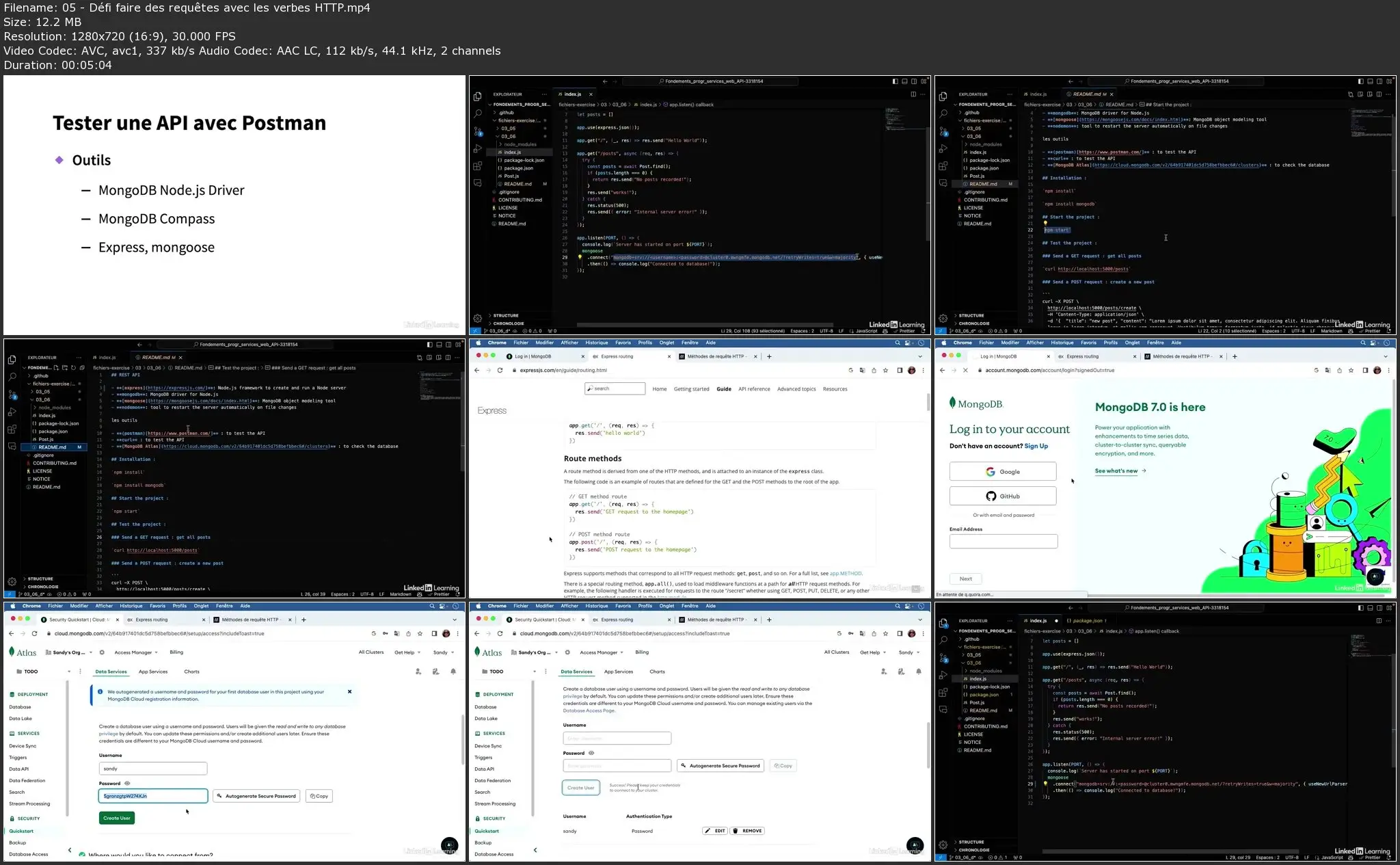
Task: Toggle Chrome side panel in MongoDB login window
Action: point(1365,370)
